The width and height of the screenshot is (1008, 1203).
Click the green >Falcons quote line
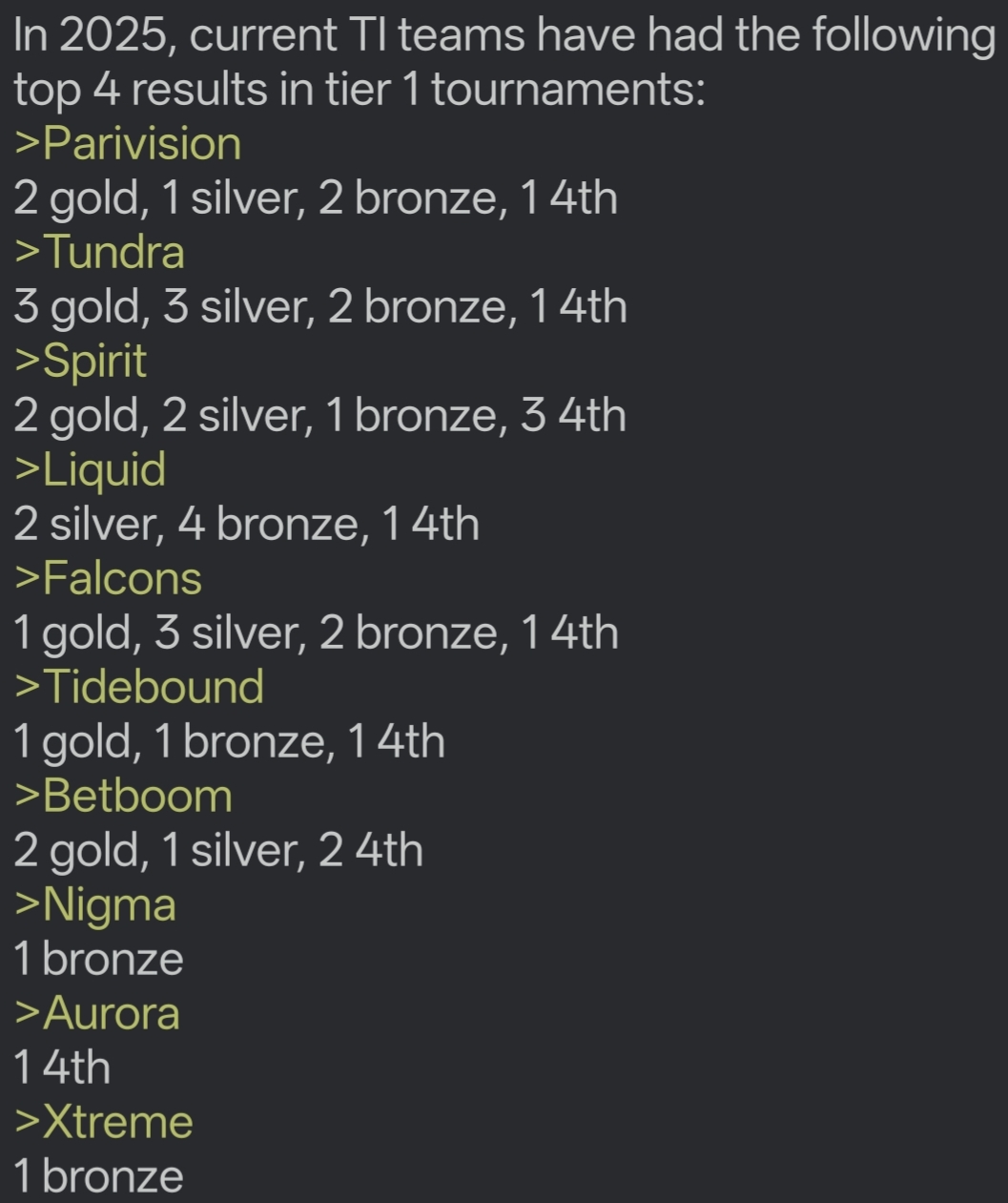[x=109, y=578]
